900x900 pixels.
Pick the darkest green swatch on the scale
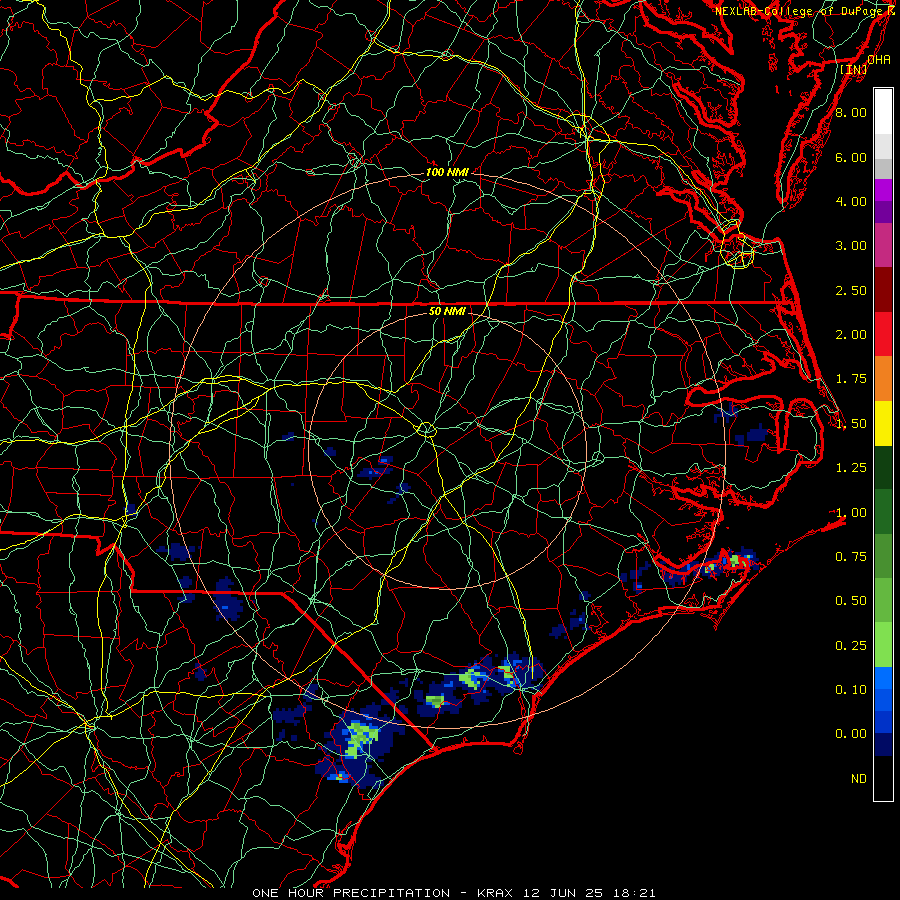click(x=883, y=467)
